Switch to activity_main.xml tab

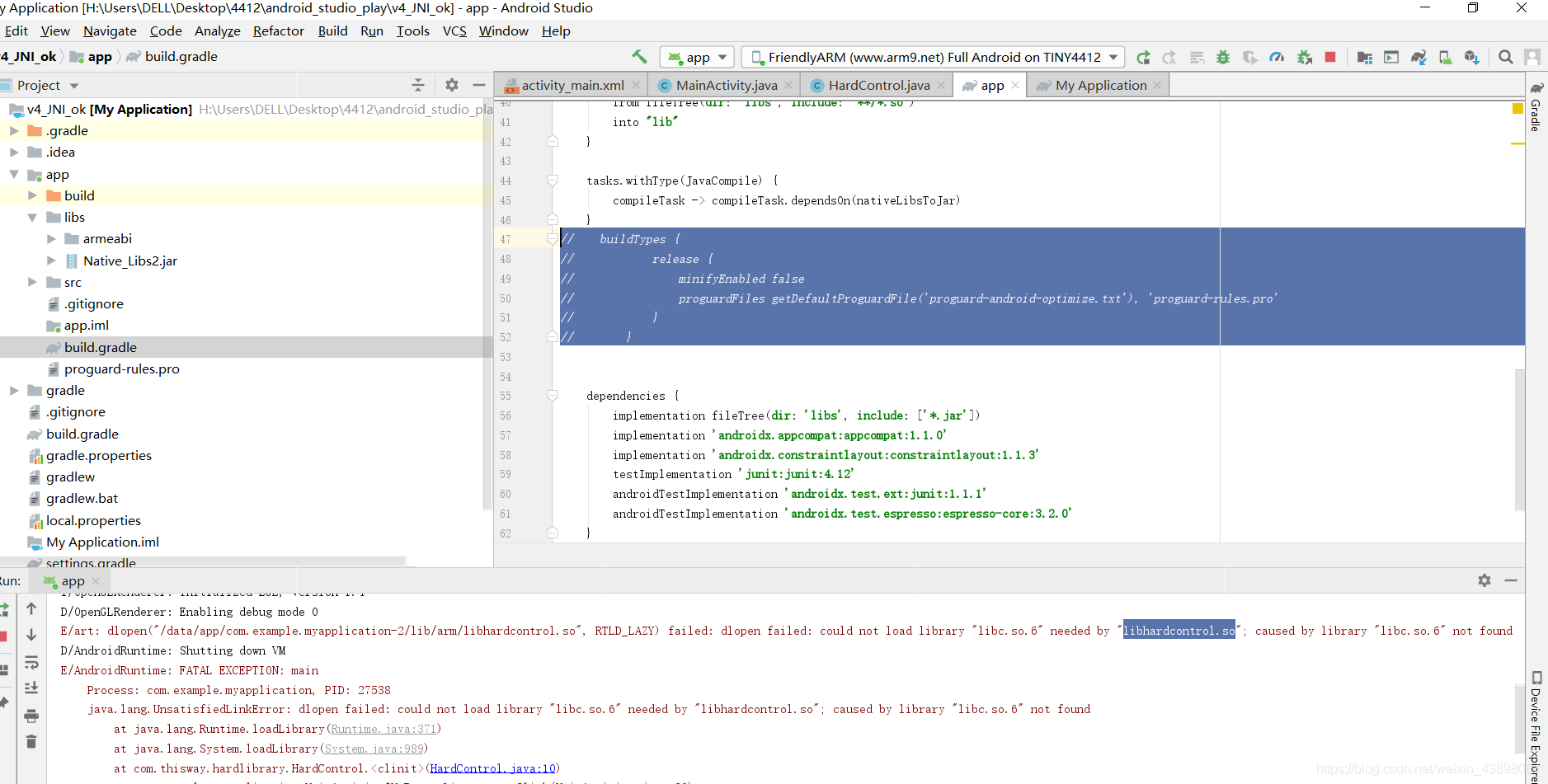pos(572,85)
